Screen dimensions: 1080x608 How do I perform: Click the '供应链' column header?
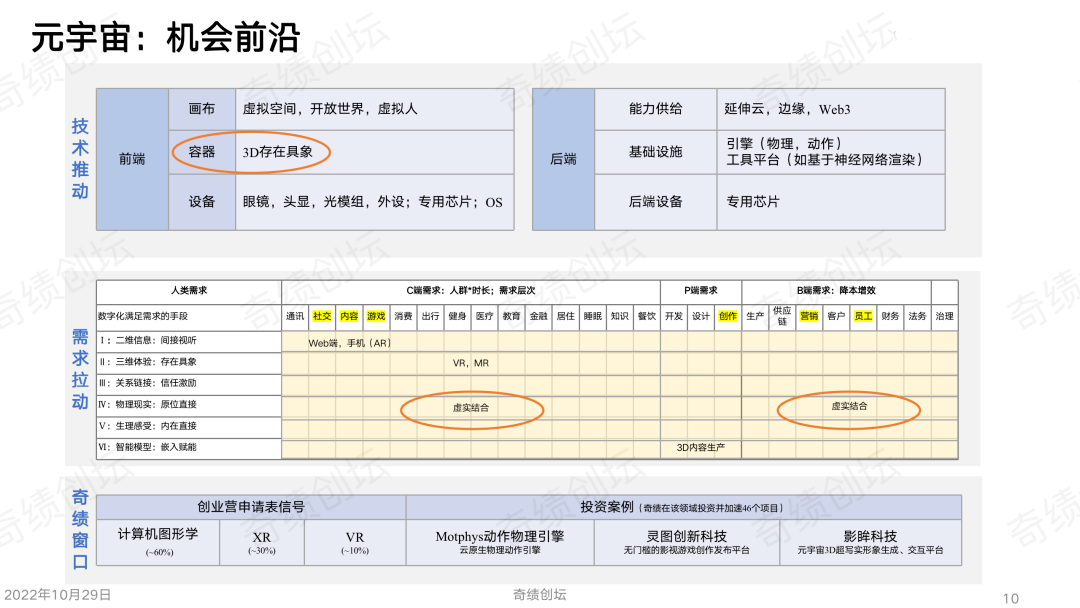tap(782, 316)
